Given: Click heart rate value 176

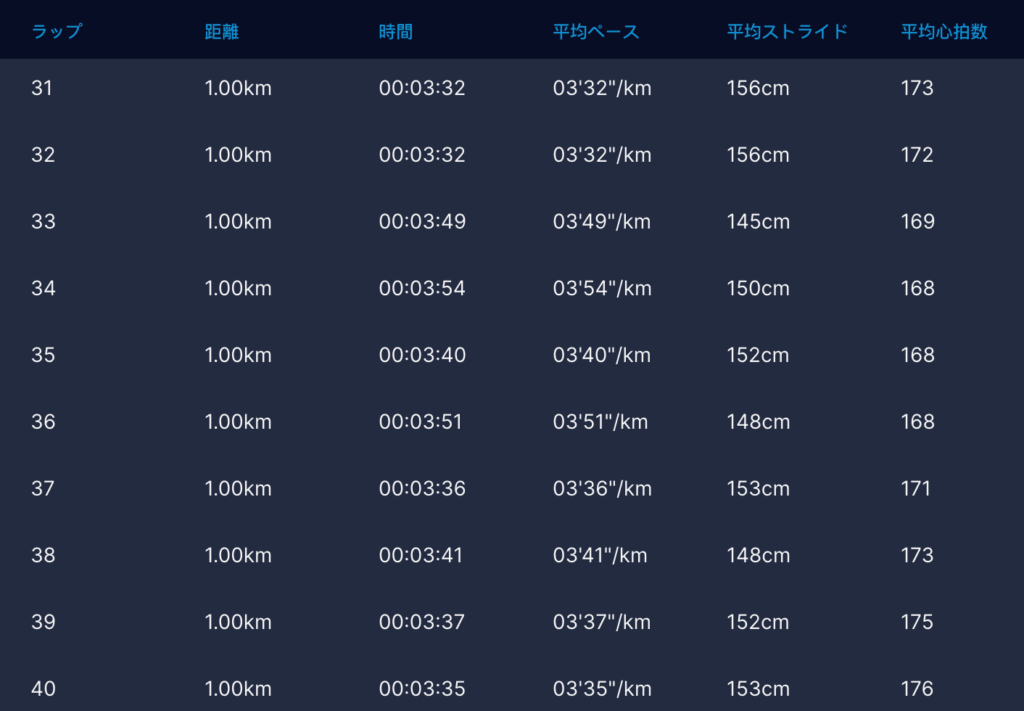Looking at the screenshot, I should [917, 689].
